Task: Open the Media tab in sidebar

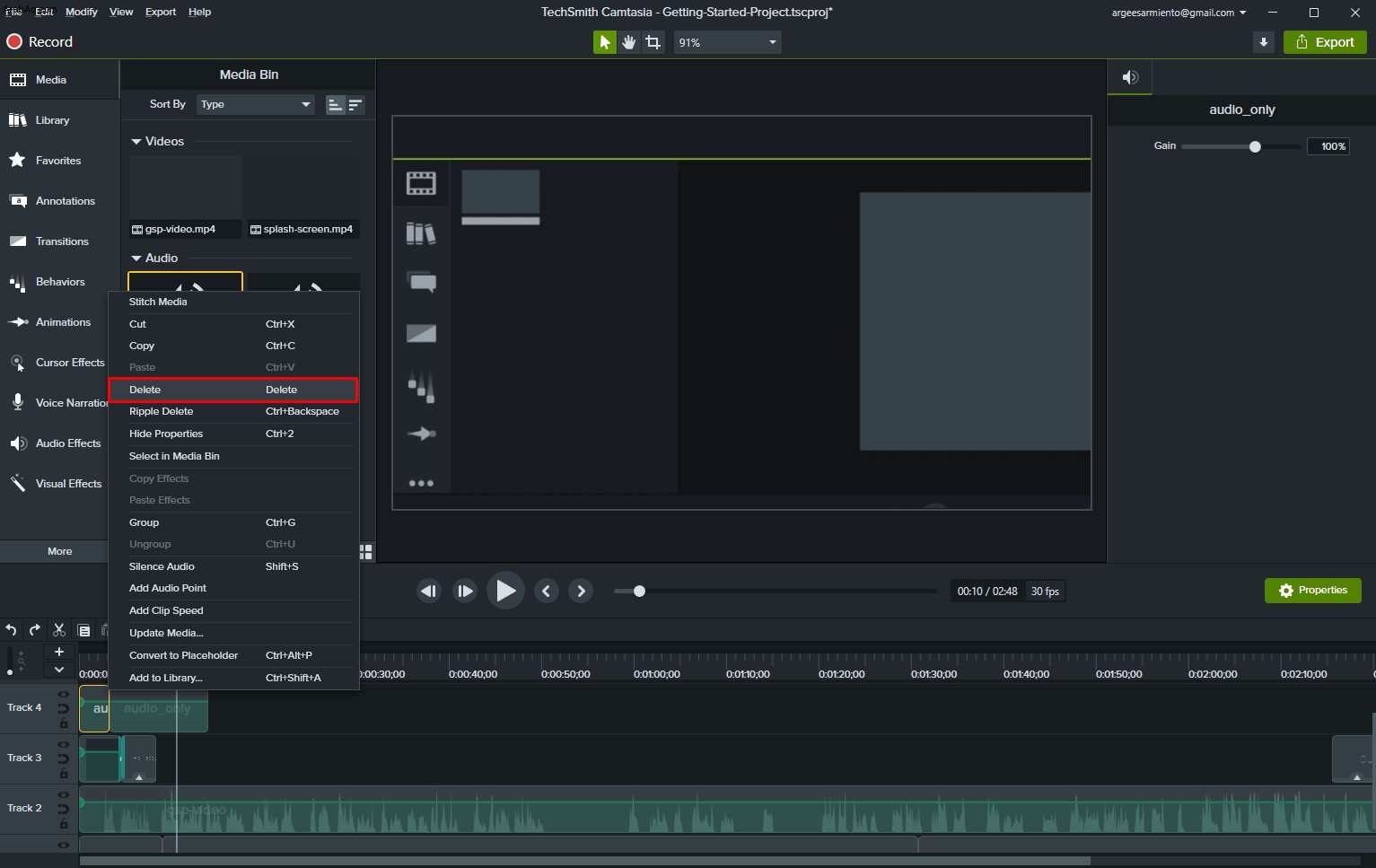Action: coord(59,80)
